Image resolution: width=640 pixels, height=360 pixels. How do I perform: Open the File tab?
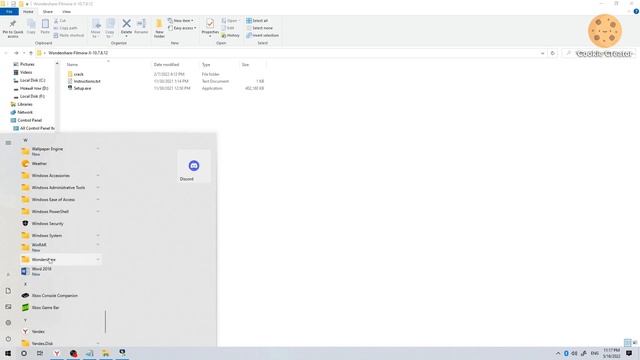click(x=9, y=11)
